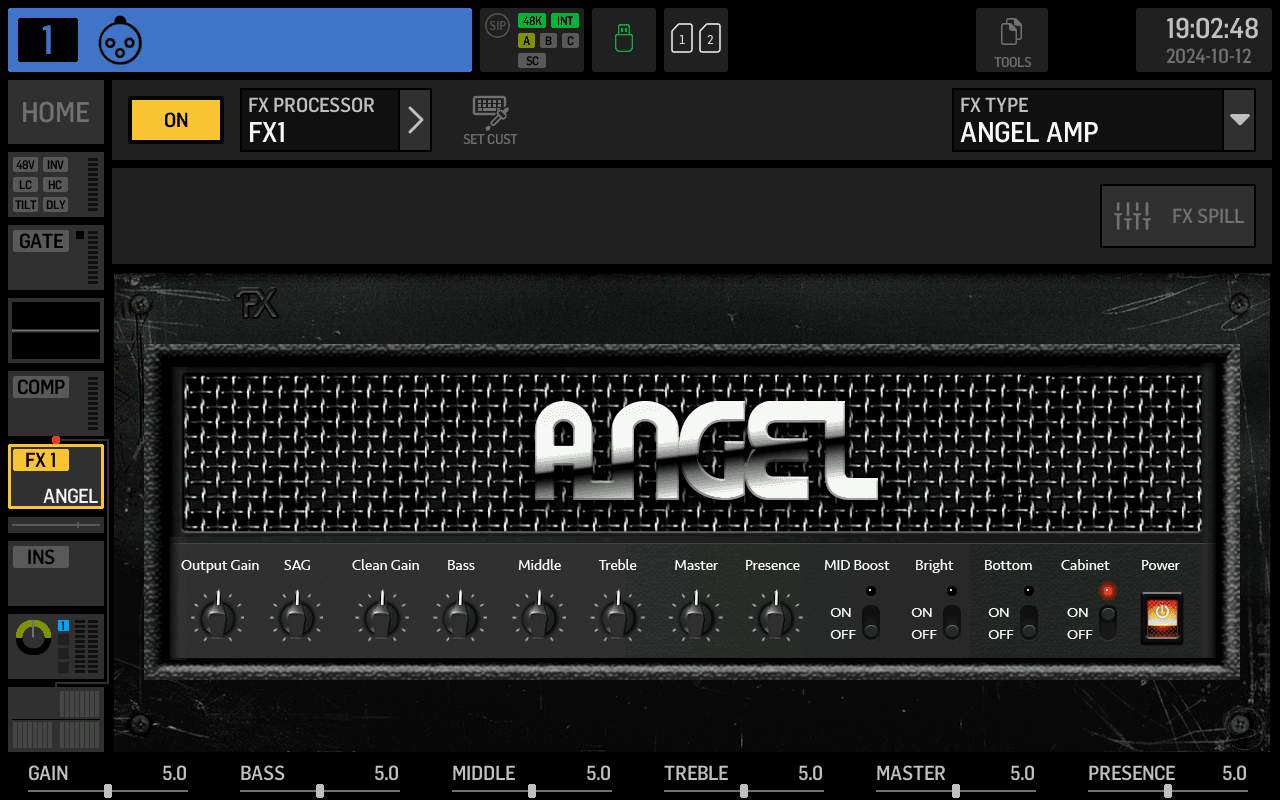Viewport: 1280px width, 800px height.
Task: Open the input settings 48V INV panel
Action: pos(56,184)
